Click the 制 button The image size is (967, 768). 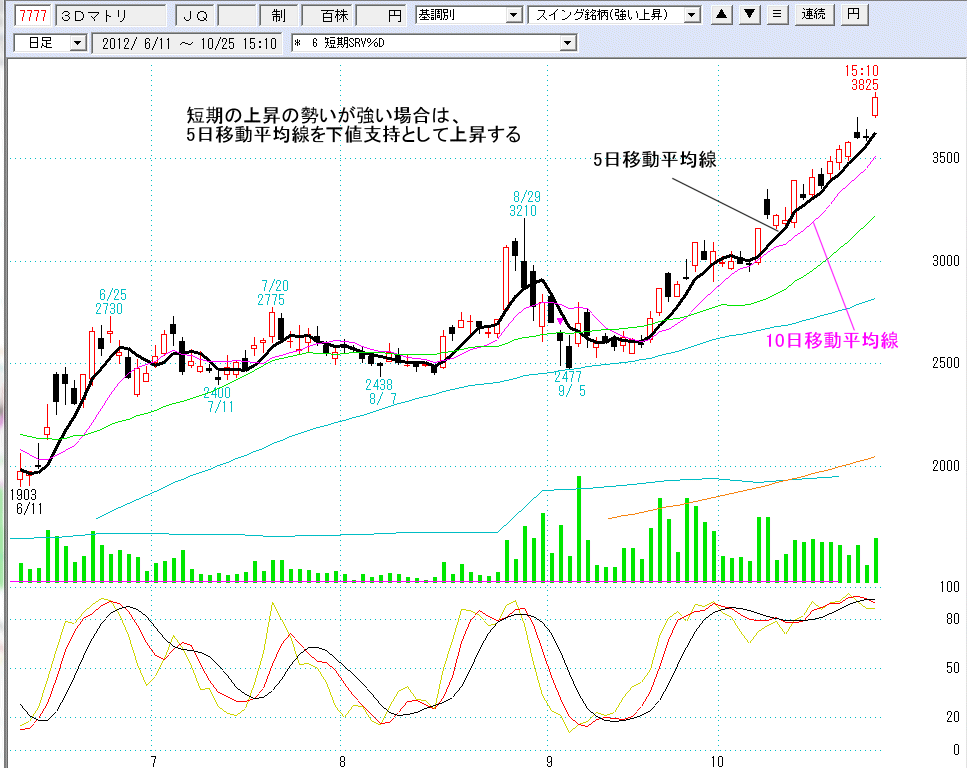click(x=278, y=15)
